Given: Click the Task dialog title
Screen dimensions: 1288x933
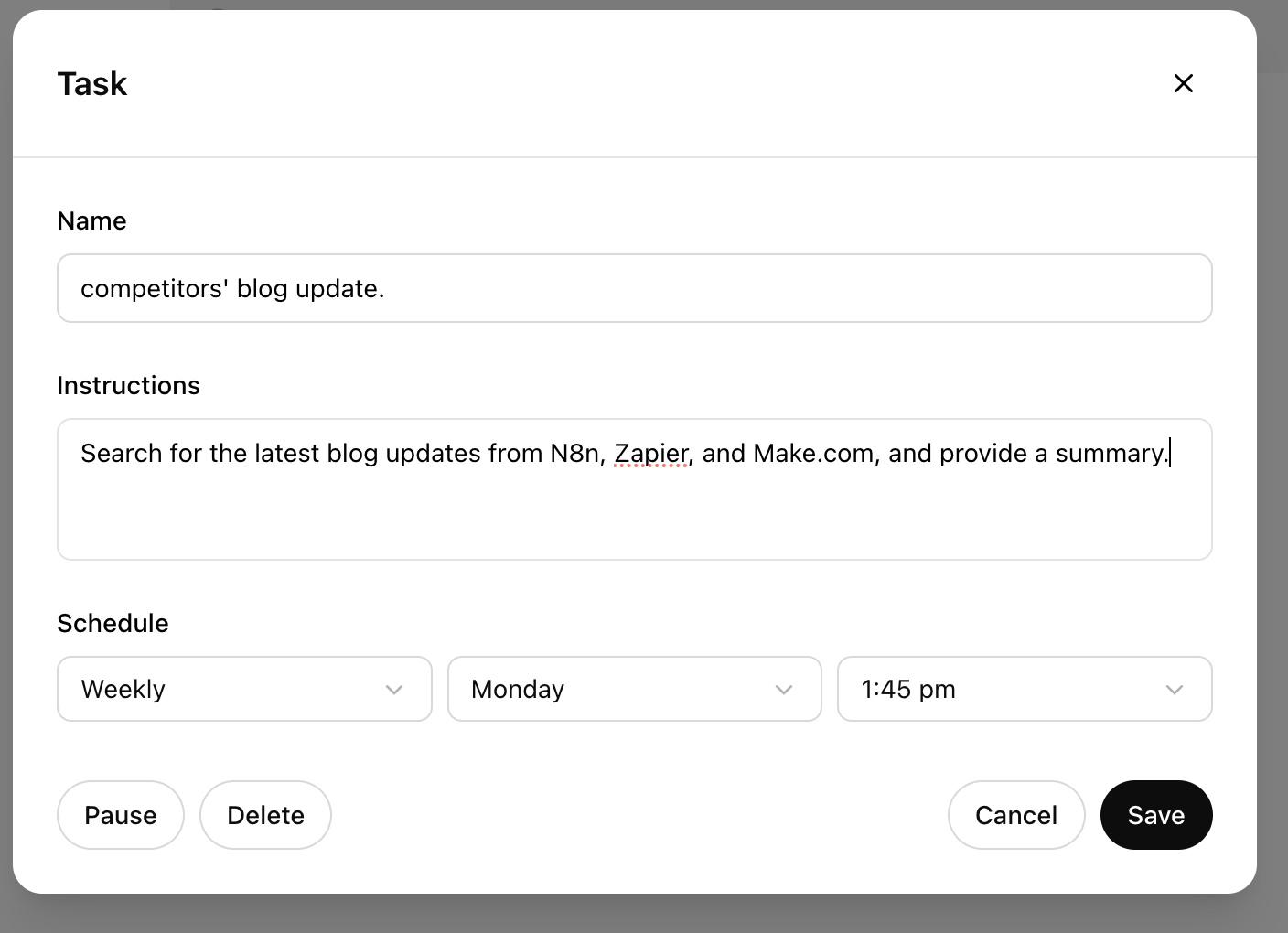Looking at the screenshot, I should tap(91, 84).
